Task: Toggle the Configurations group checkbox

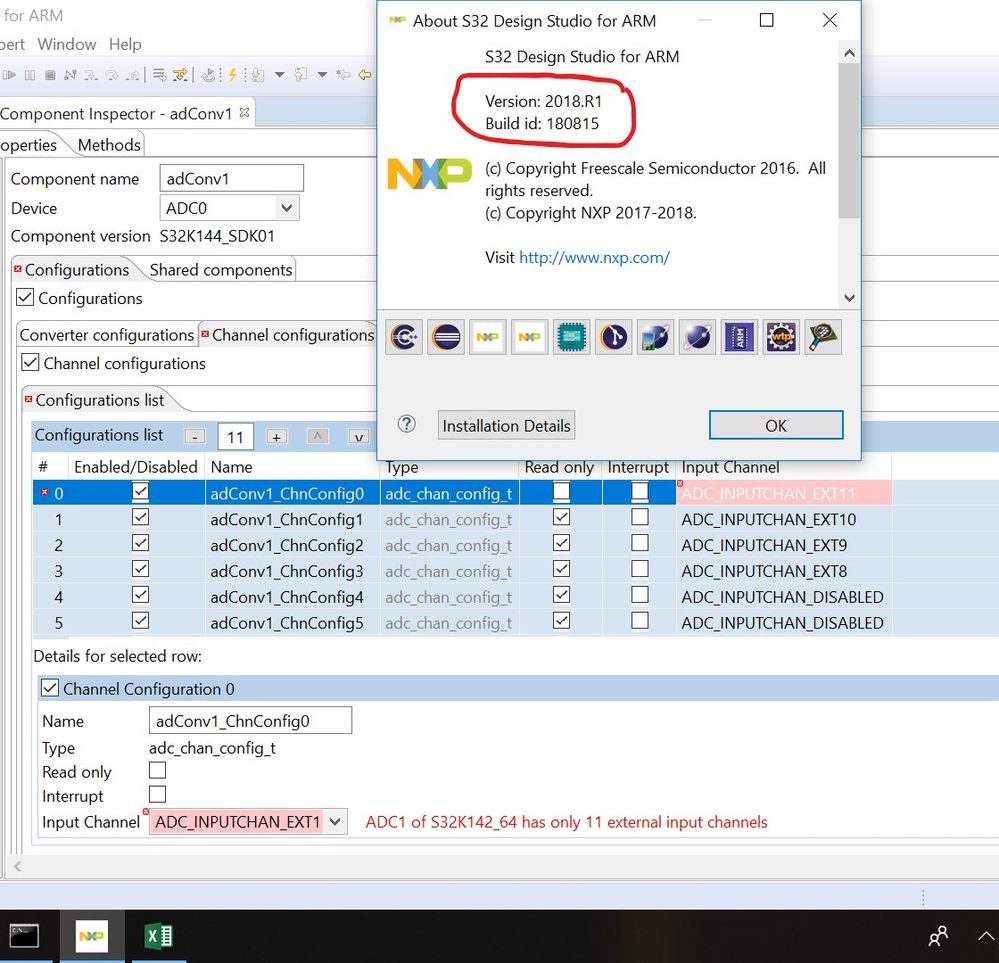Action: click(x=25, y=297)
